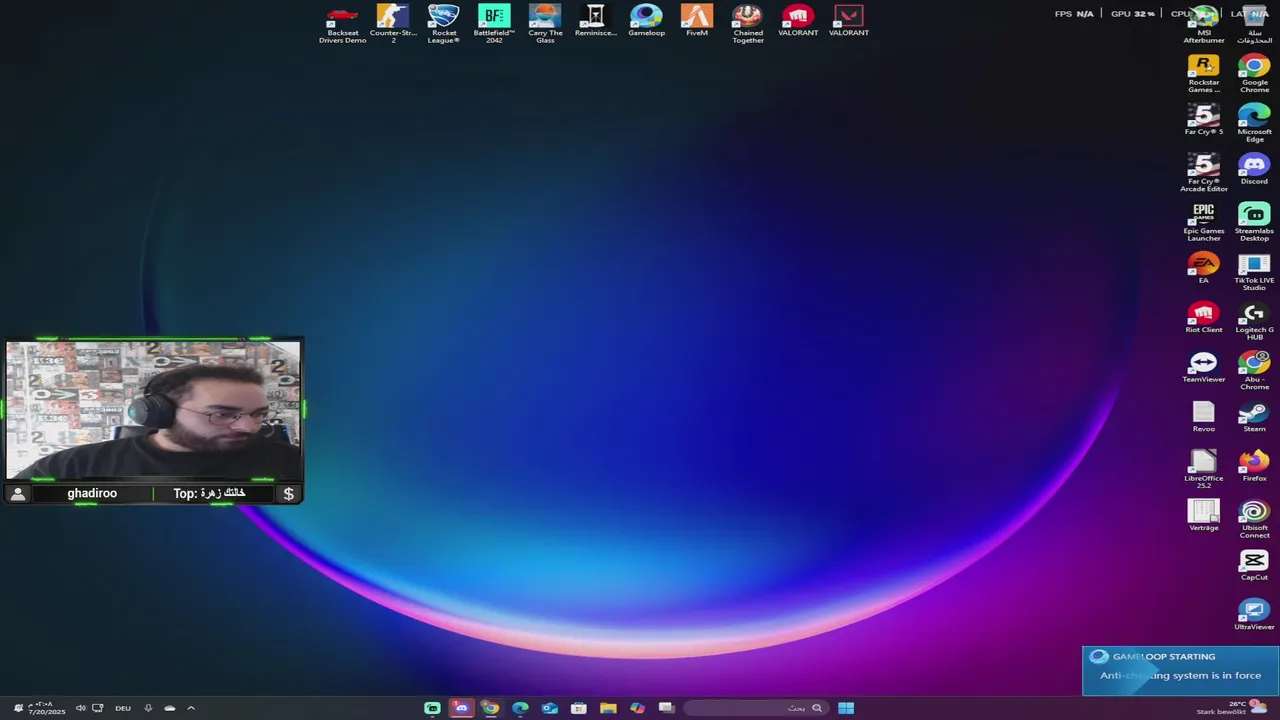The width and height of the screenshot is (1280, 720).
Task: Open the weather widget showing 28°C
Action: point(1233,708)
